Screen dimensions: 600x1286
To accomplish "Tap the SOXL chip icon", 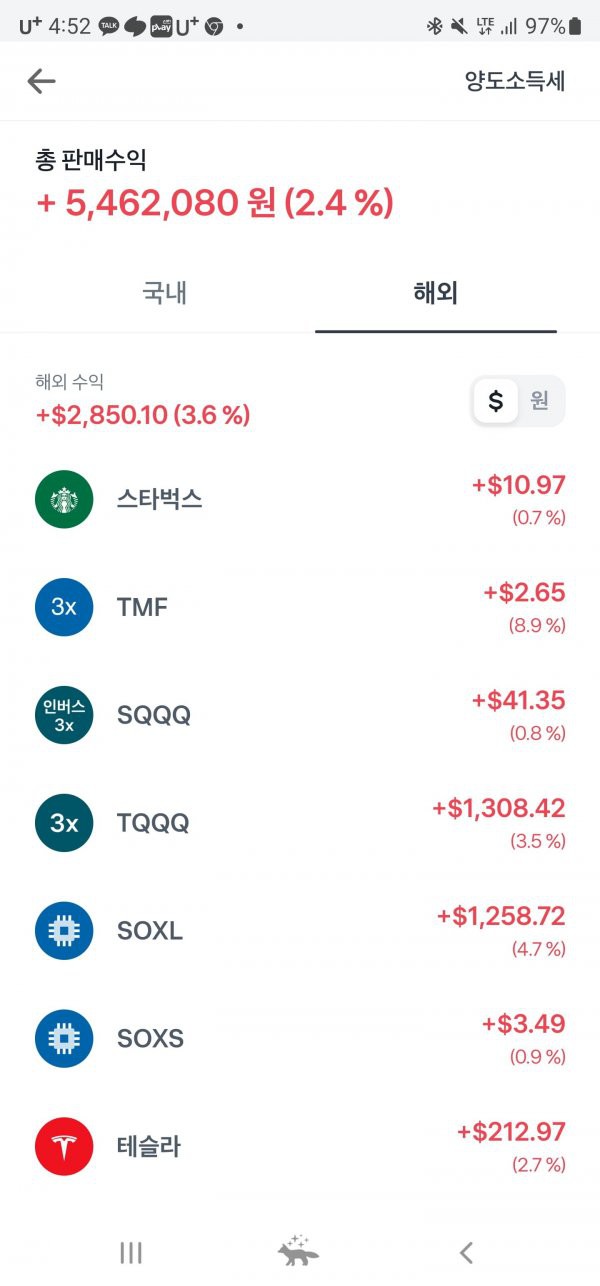I will pos(64,931).
